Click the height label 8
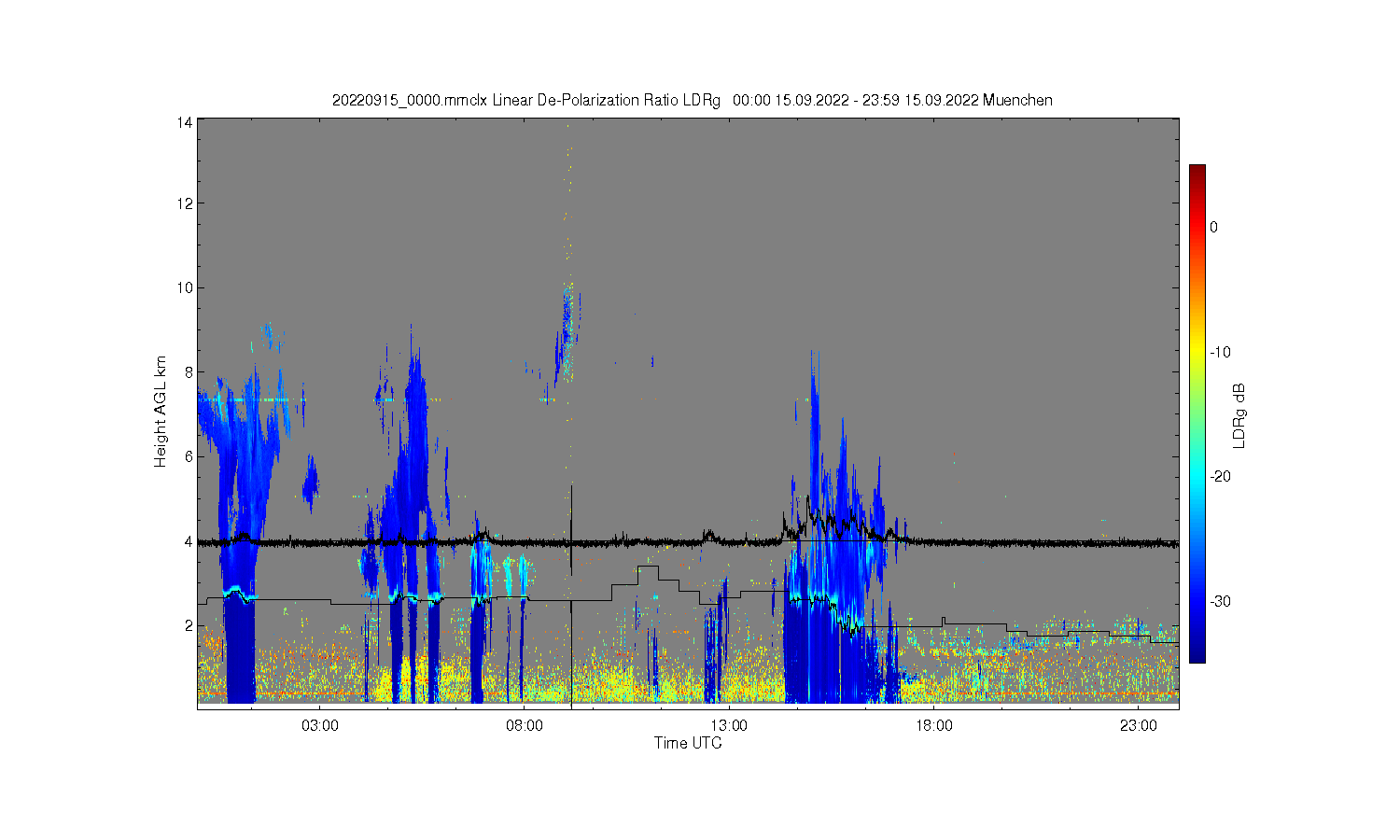The image size is (1400, 840). [x=189, y=371]
